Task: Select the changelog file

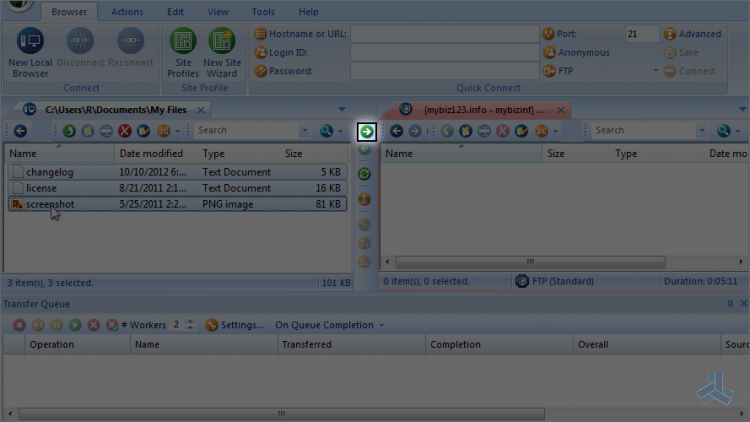Action: click(177, 172)
